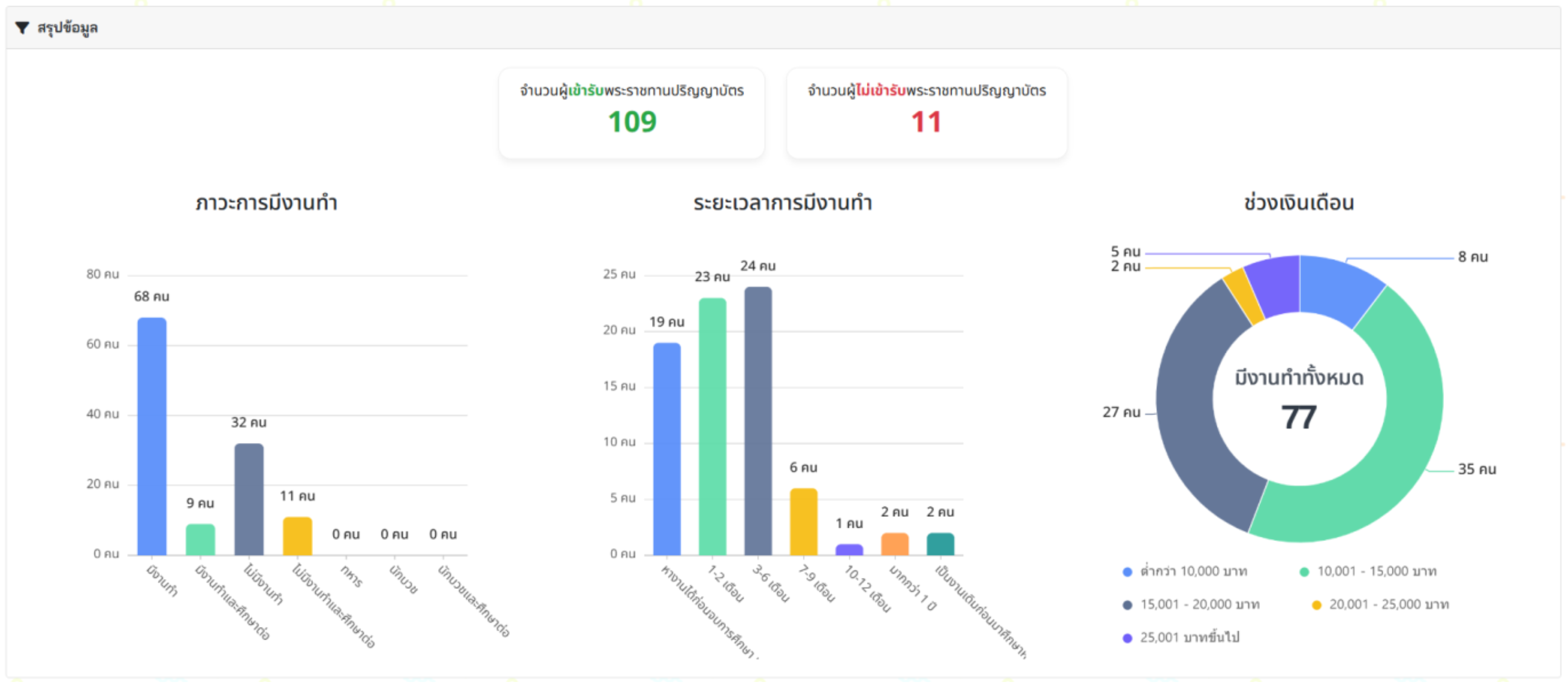The width and height of the screenshot is (1568, 685).
Task: Click the 27 คน donut callout label
Action: [1121, 413]
